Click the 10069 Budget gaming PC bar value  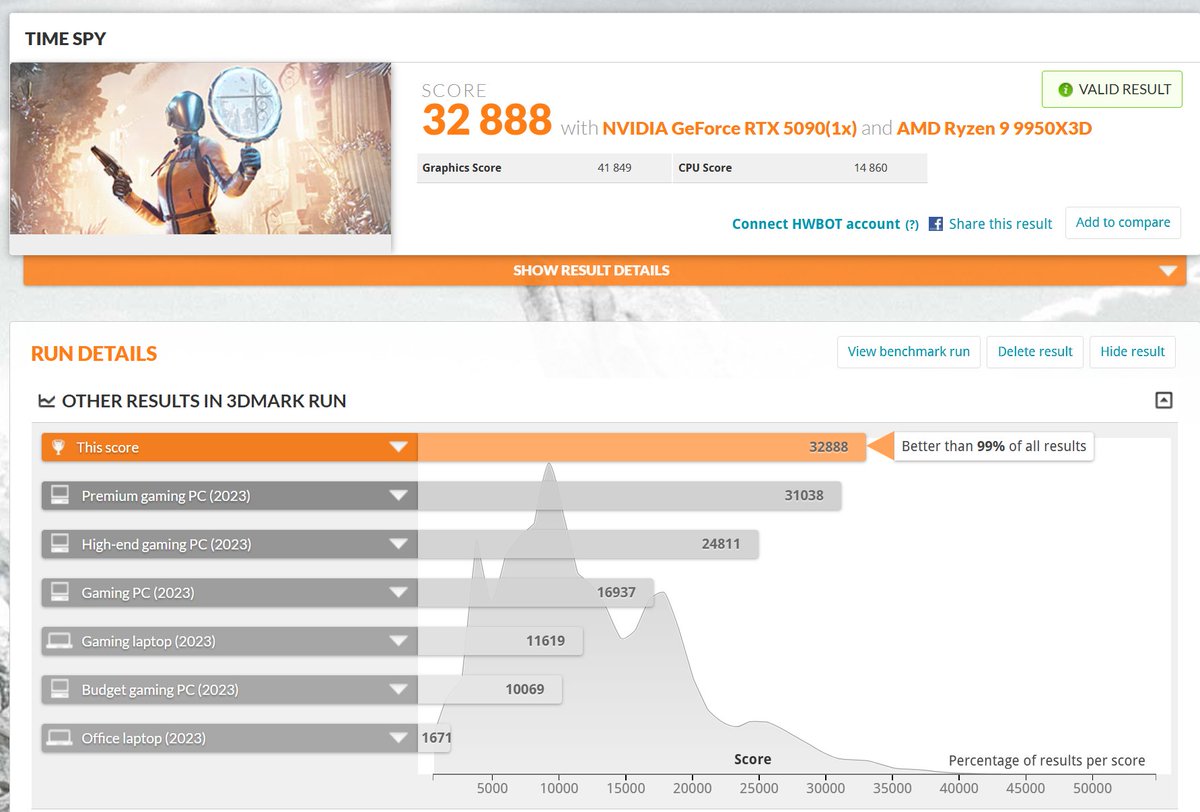pyautogui.click(x=525, y=689)
